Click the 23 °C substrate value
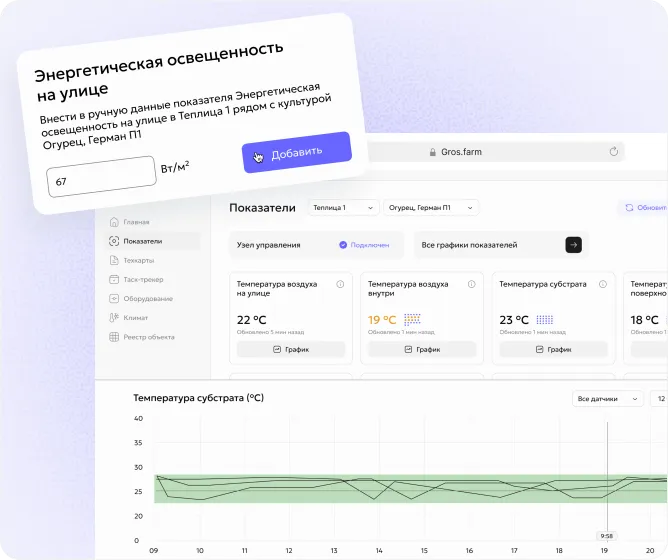The width and height of the screenshot is (668, 560). [x=514, y=320]
